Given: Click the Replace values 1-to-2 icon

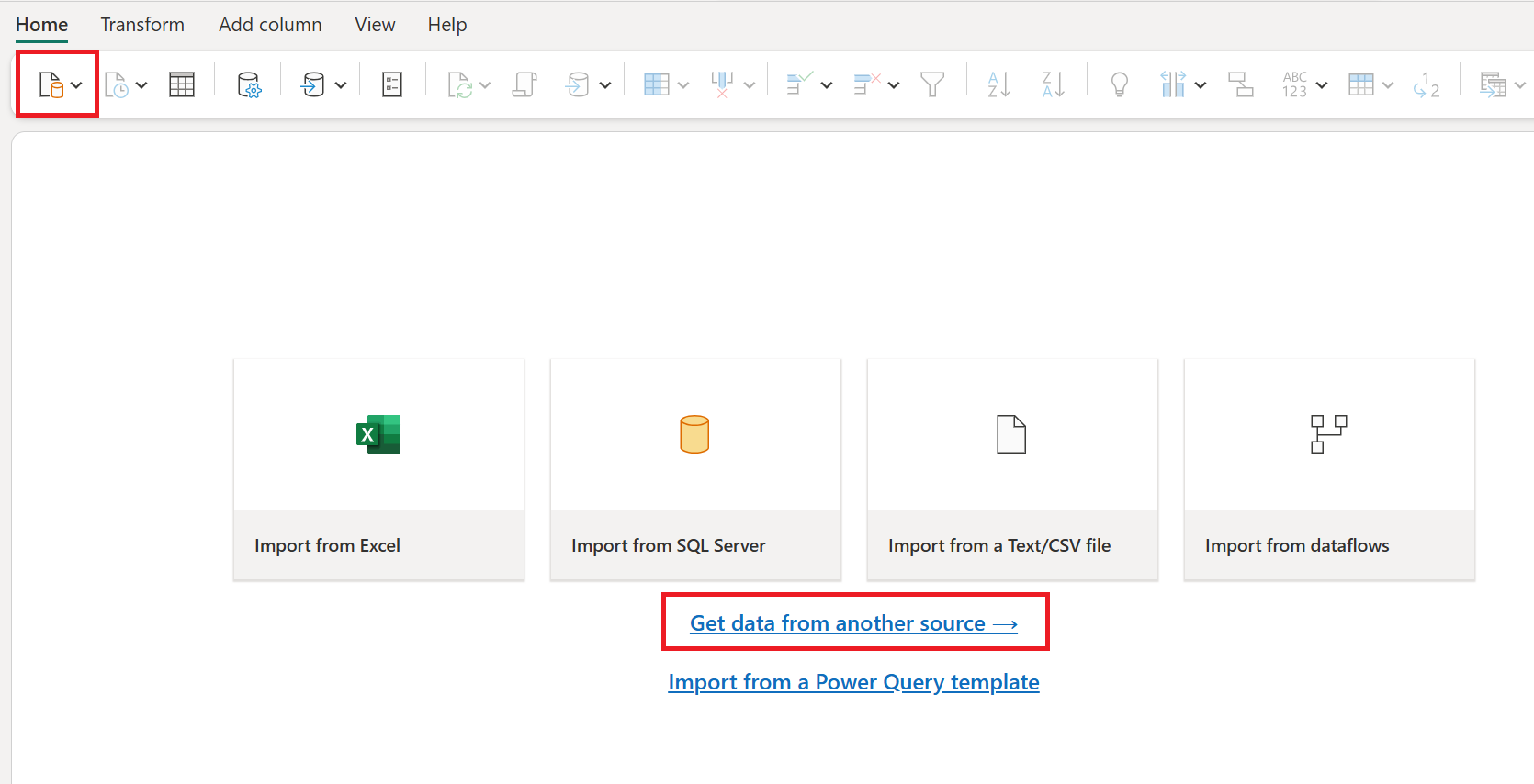Looking at the screenshot, I should pos(1427,85).
